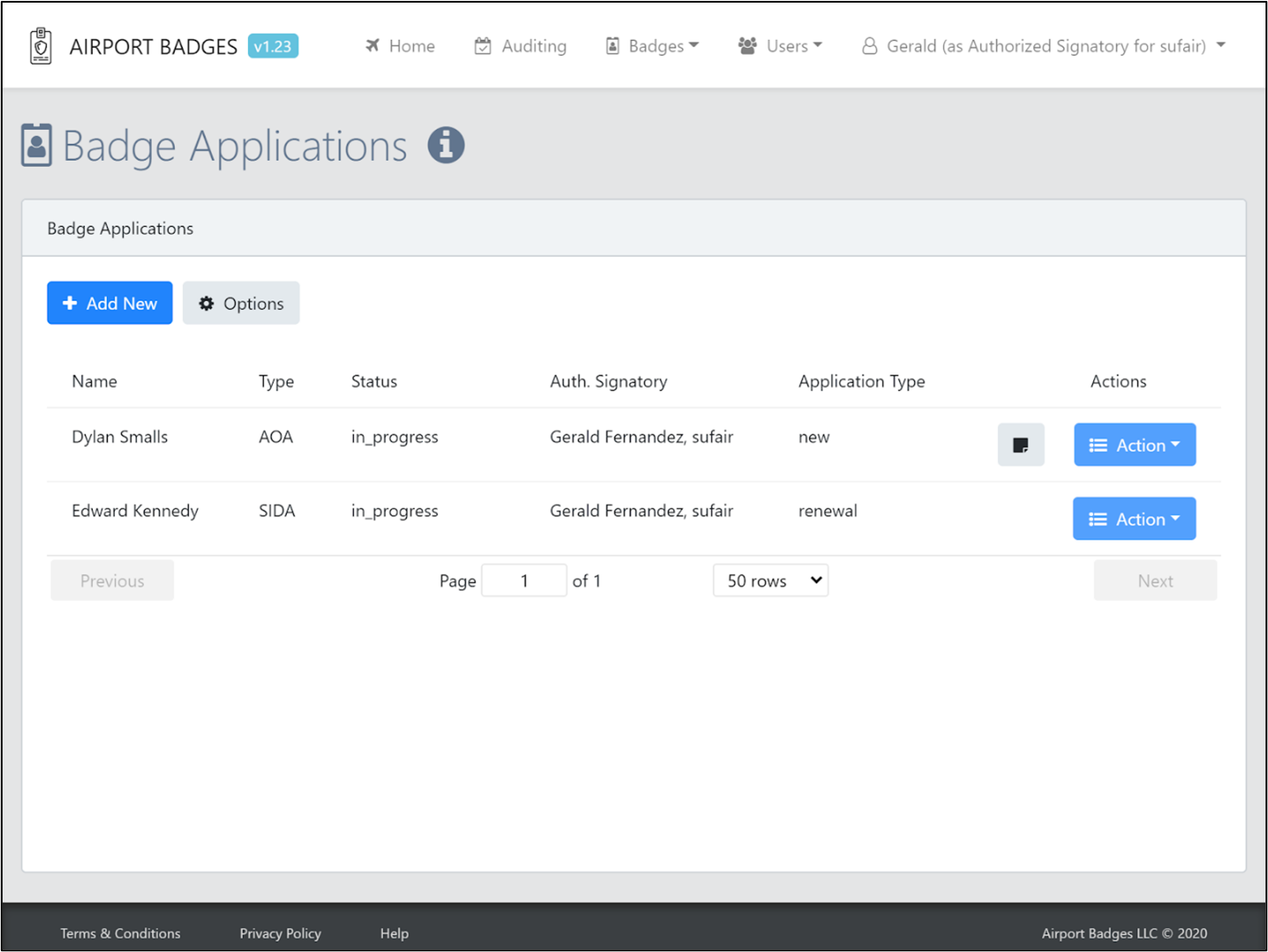Select the Dylan Smalls name cell
The width and height of the screenshot is (1268, 952).
tap(120, 437)
